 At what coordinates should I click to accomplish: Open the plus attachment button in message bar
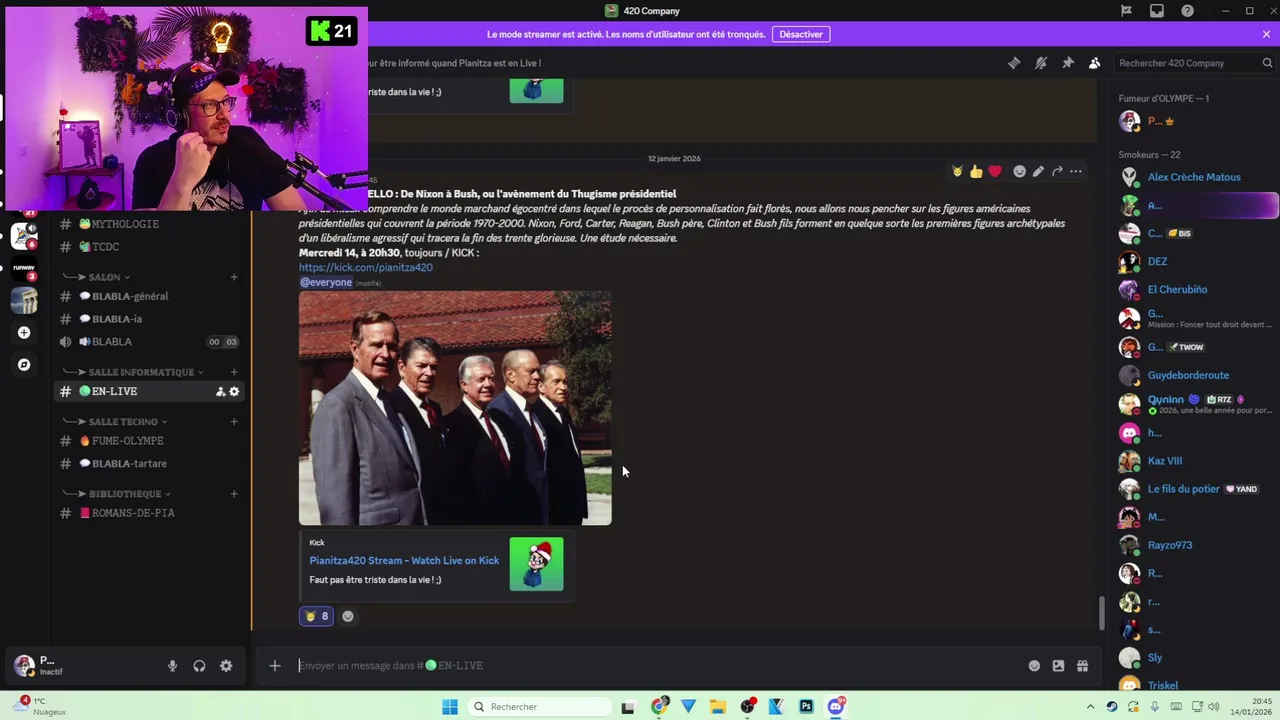275,666
